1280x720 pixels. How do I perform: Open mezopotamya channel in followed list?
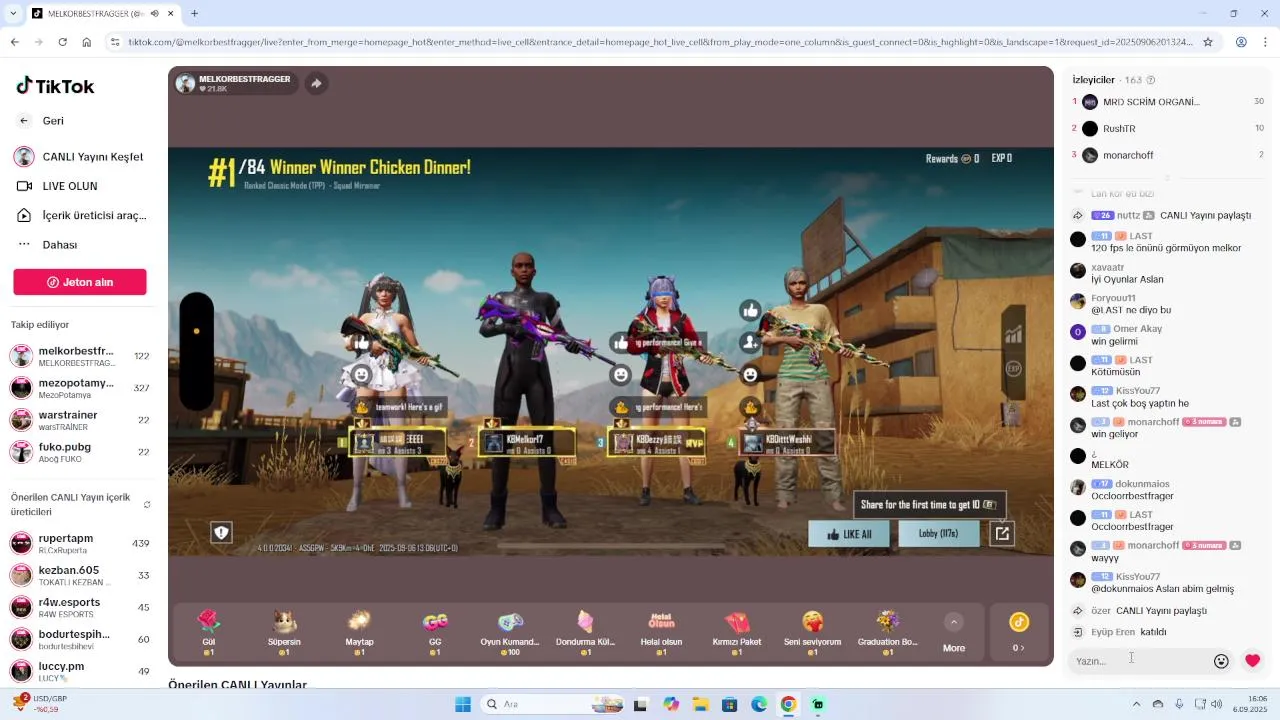80,388
